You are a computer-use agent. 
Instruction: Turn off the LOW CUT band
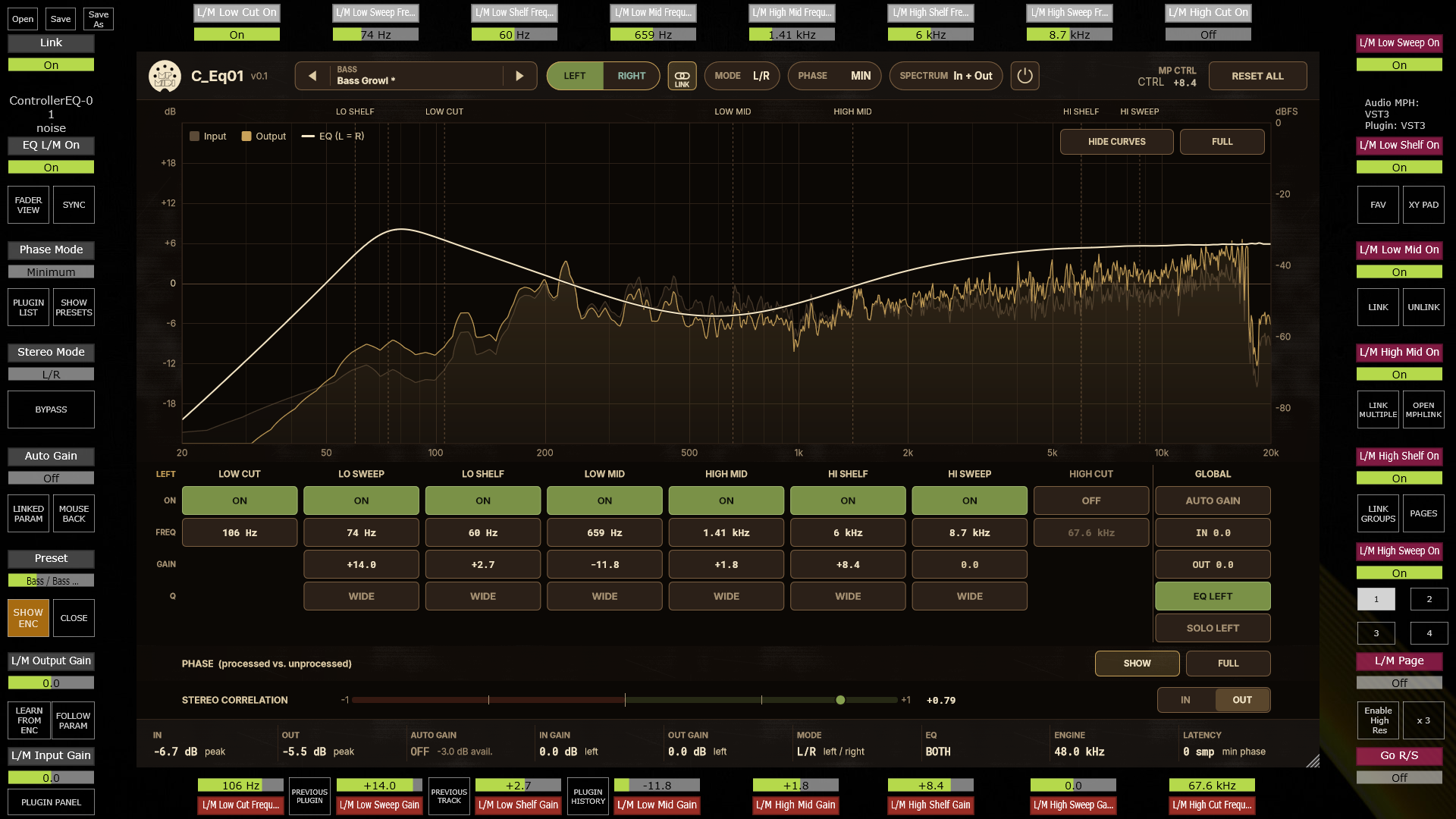click(240, 500)
